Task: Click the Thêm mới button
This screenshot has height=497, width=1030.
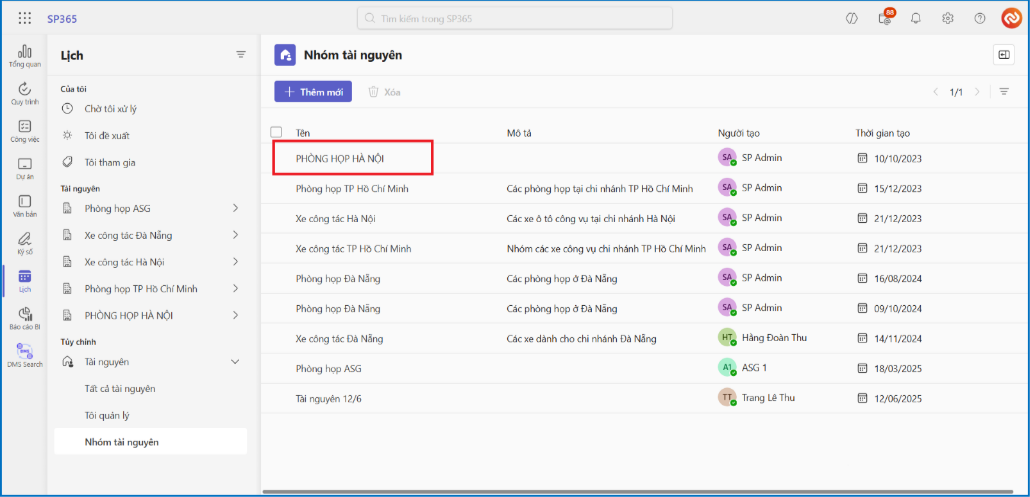Action: pyautogui.click(x=313, y=92)
